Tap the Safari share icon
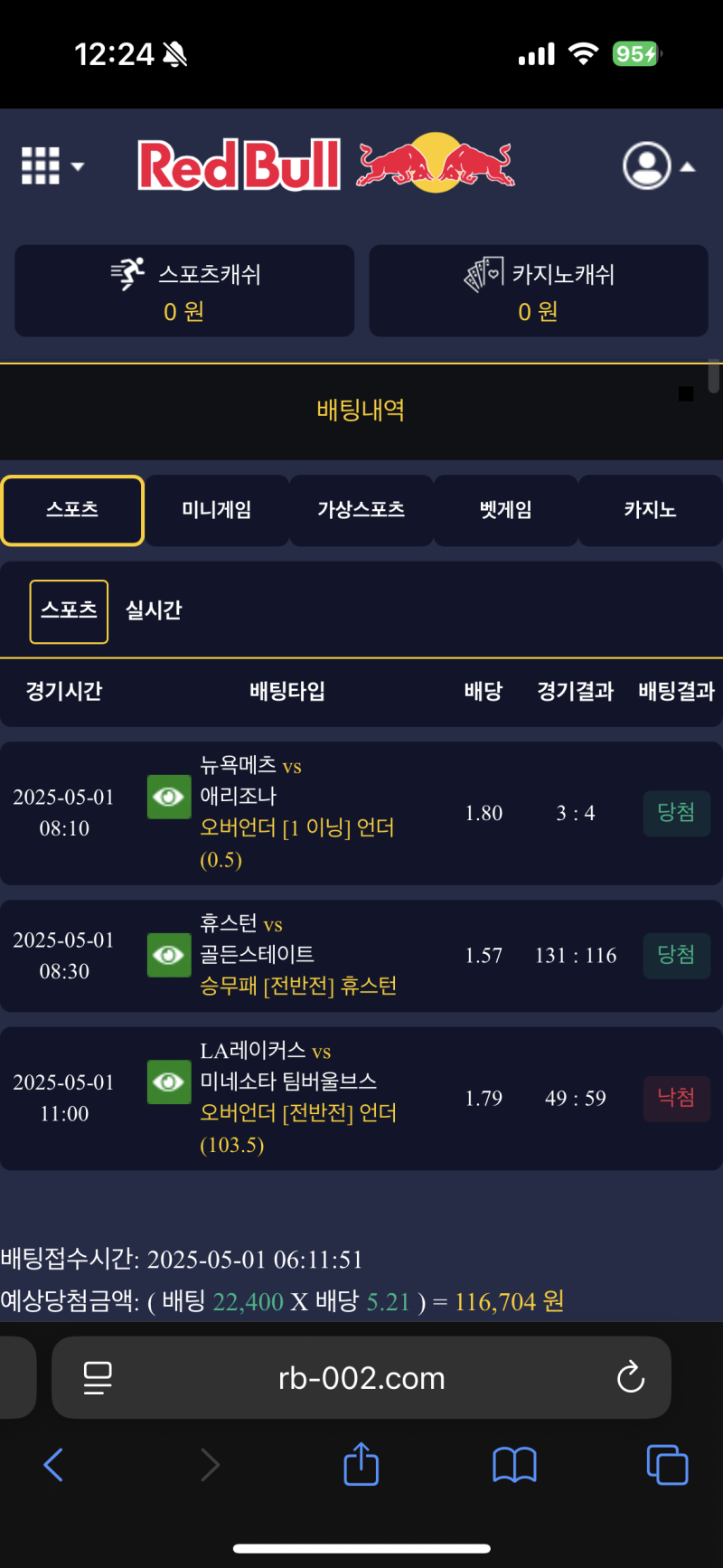Viewport: 723px width, 1568px height. (x=361, y=1464)
